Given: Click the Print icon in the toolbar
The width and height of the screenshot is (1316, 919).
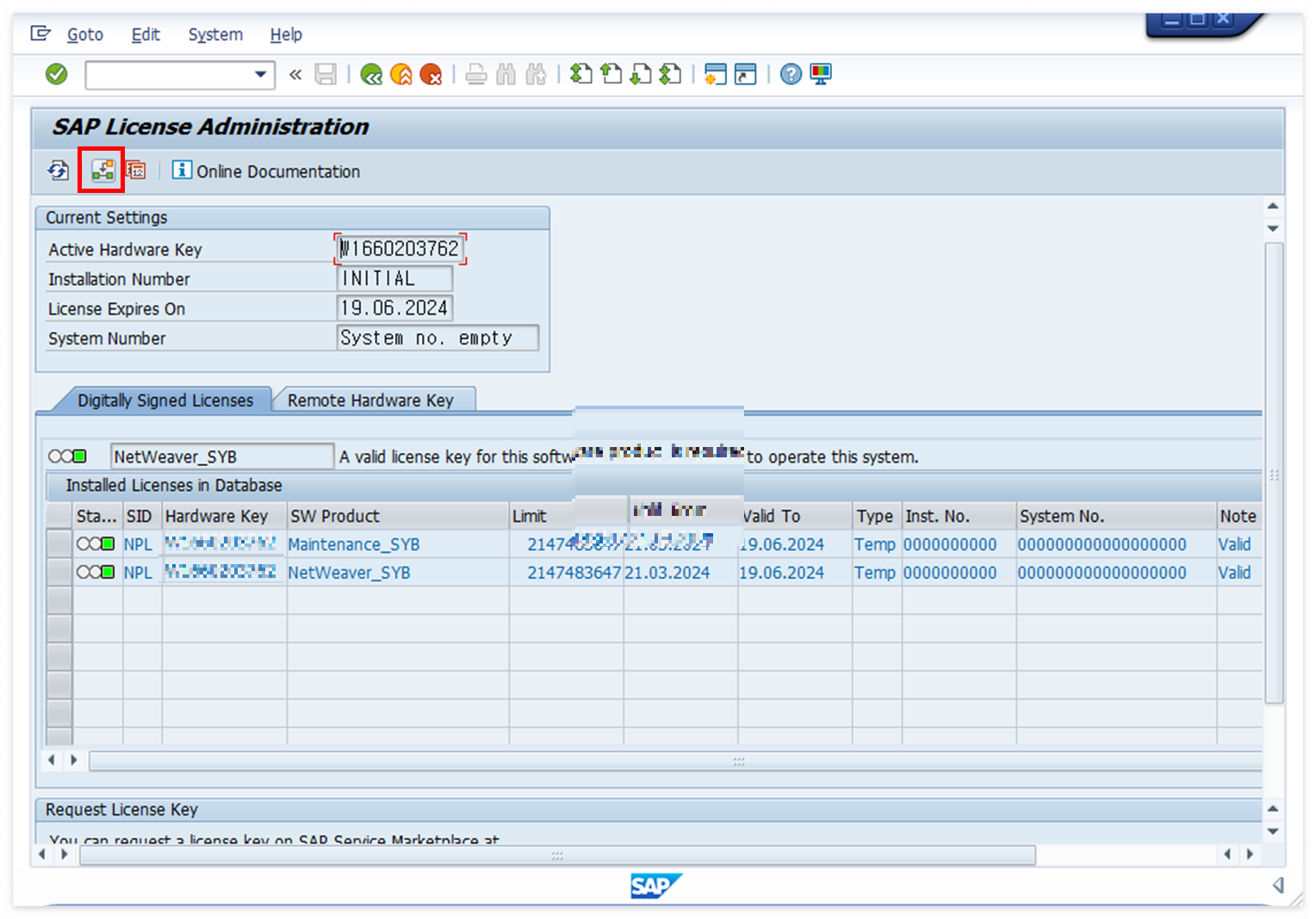Looking at the screenshot, I should (x=475, y=75).
